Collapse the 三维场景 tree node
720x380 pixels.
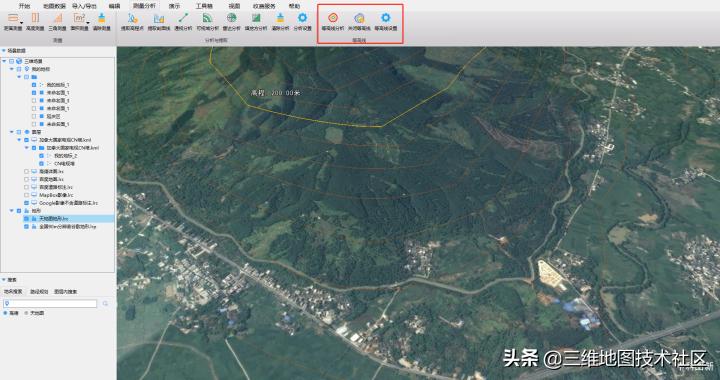(4, 61)
